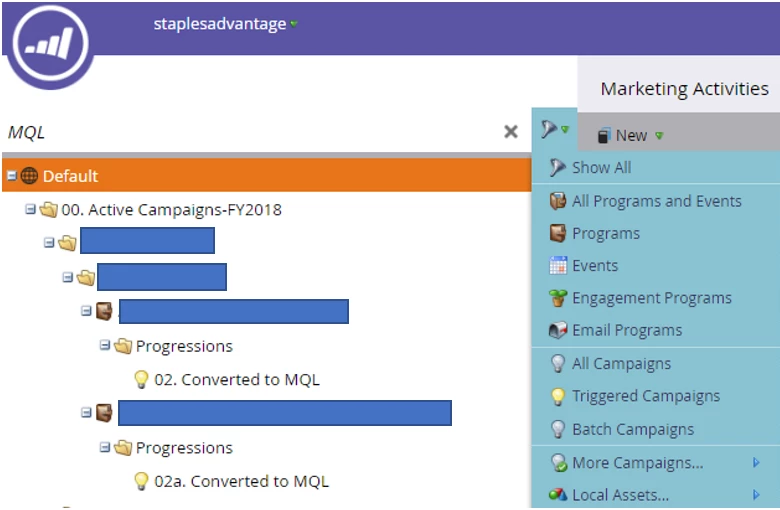Viewport: 780px width, 510px height.
Task: Click the Programs briefcase icon
Action: (558, 233)
